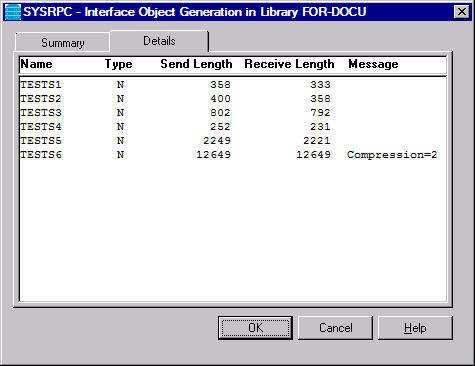Click the Name column header
The width and height of the screenshot is (475, 366).
tap(36, 64)
